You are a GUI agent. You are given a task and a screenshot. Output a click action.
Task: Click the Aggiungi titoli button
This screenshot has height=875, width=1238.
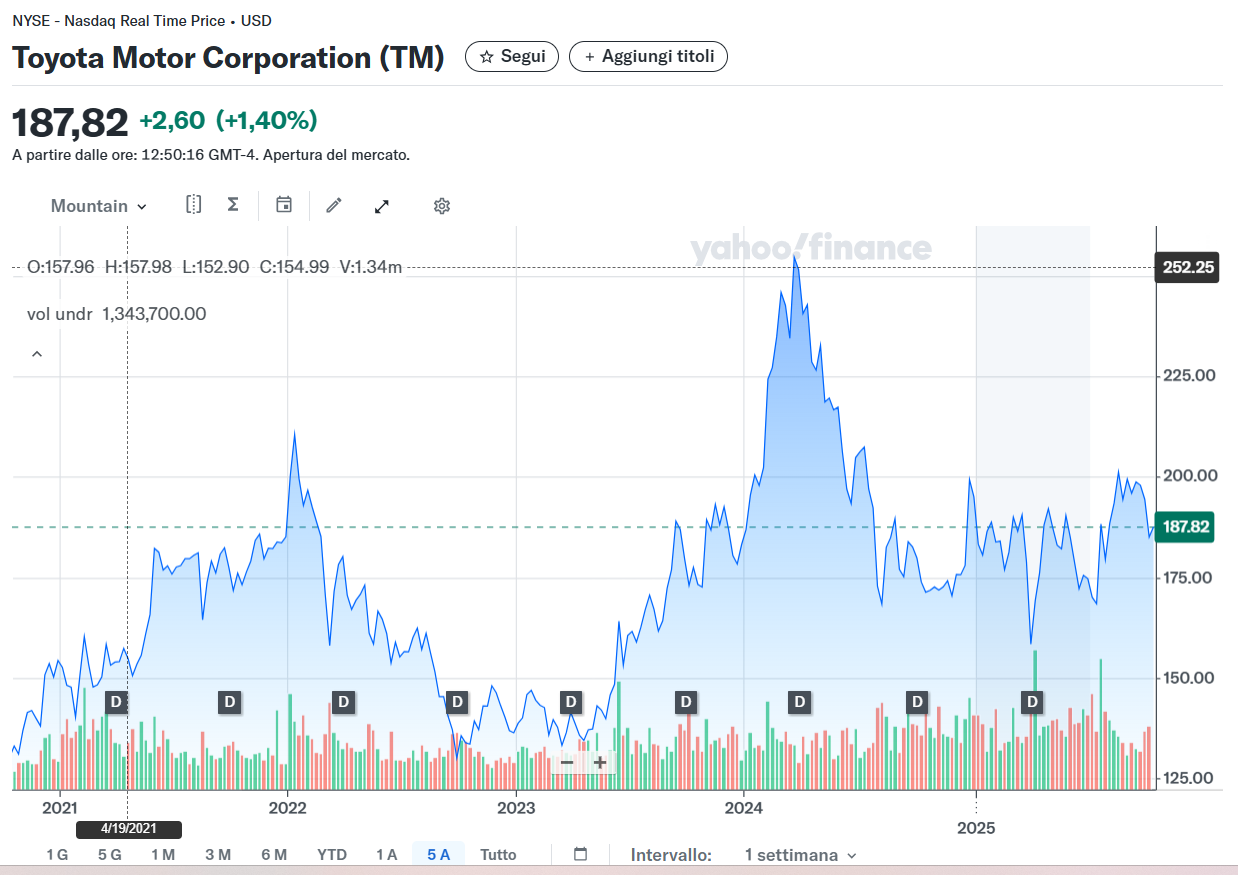pos(648,57)
